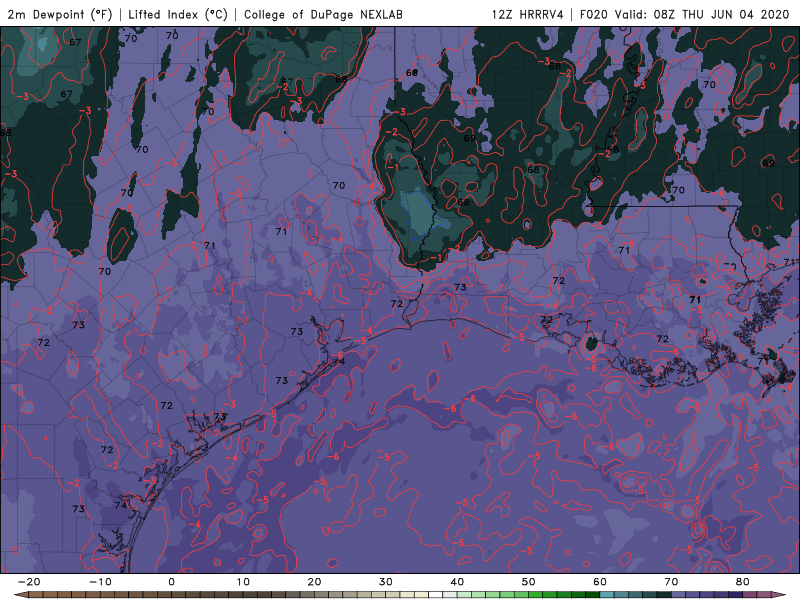Screen dimensions: 800x600
Task: Click the "80" color scale label
Action: pos(743,582)
